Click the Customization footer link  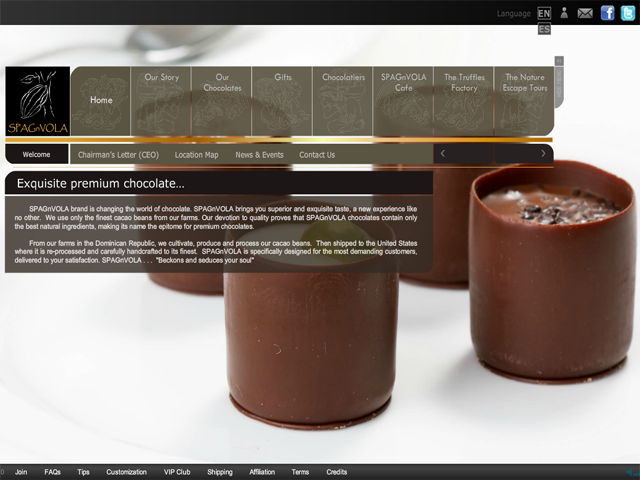pyautogui.click(x=127, y=472)
